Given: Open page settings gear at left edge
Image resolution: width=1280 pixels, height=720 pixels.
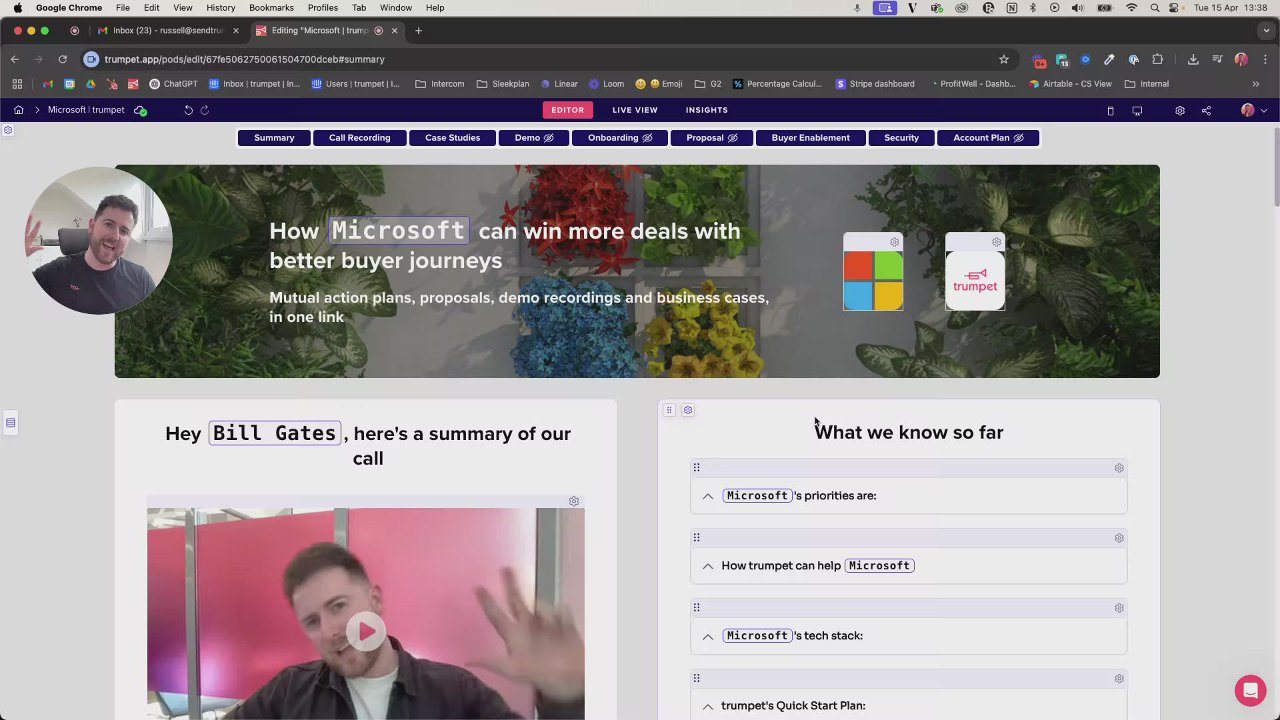Looking at the screenshot, I should 8,130.
